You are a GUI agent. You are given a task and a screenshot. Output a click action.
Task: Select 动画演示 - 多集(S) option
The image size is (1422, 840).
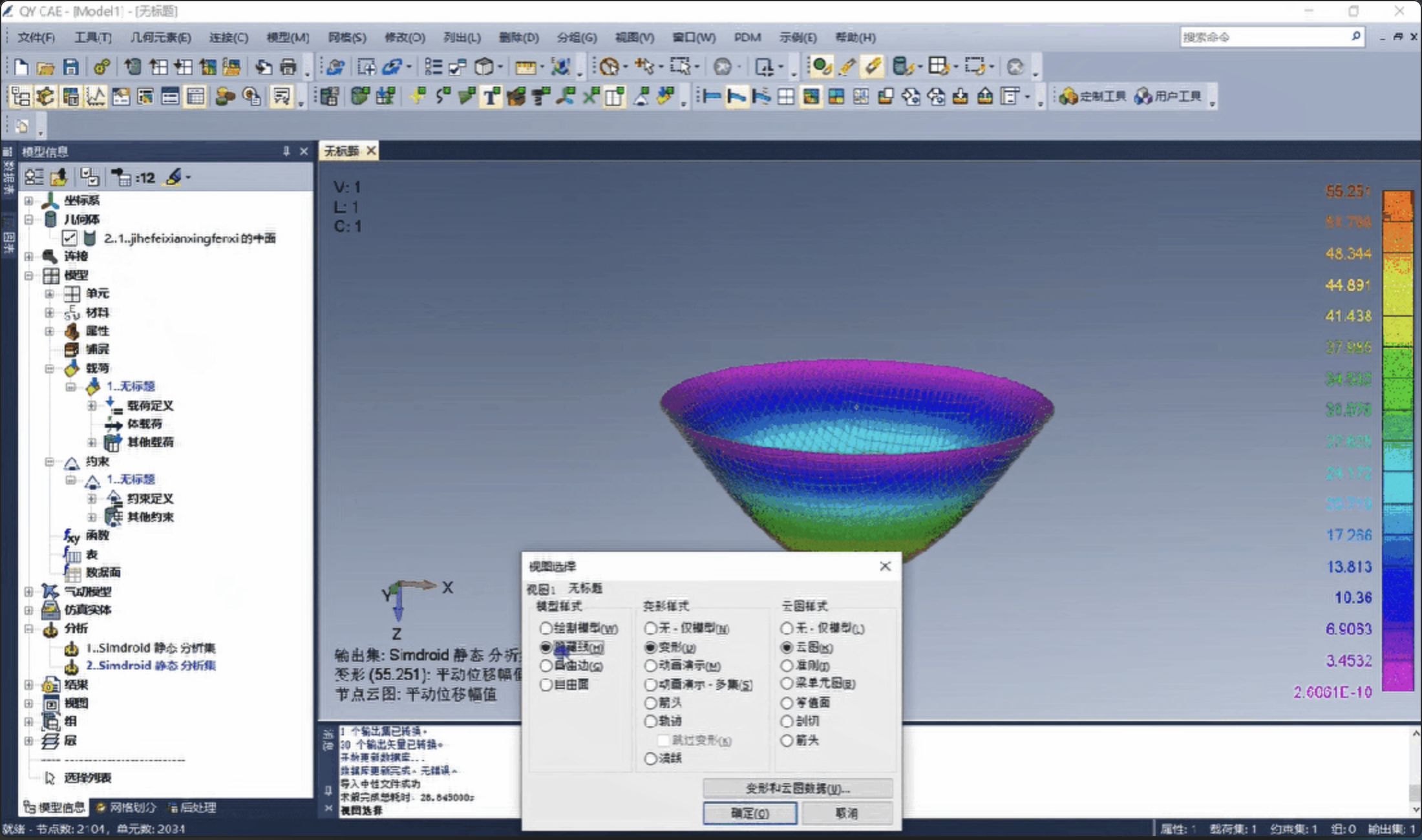coord(651,684)
